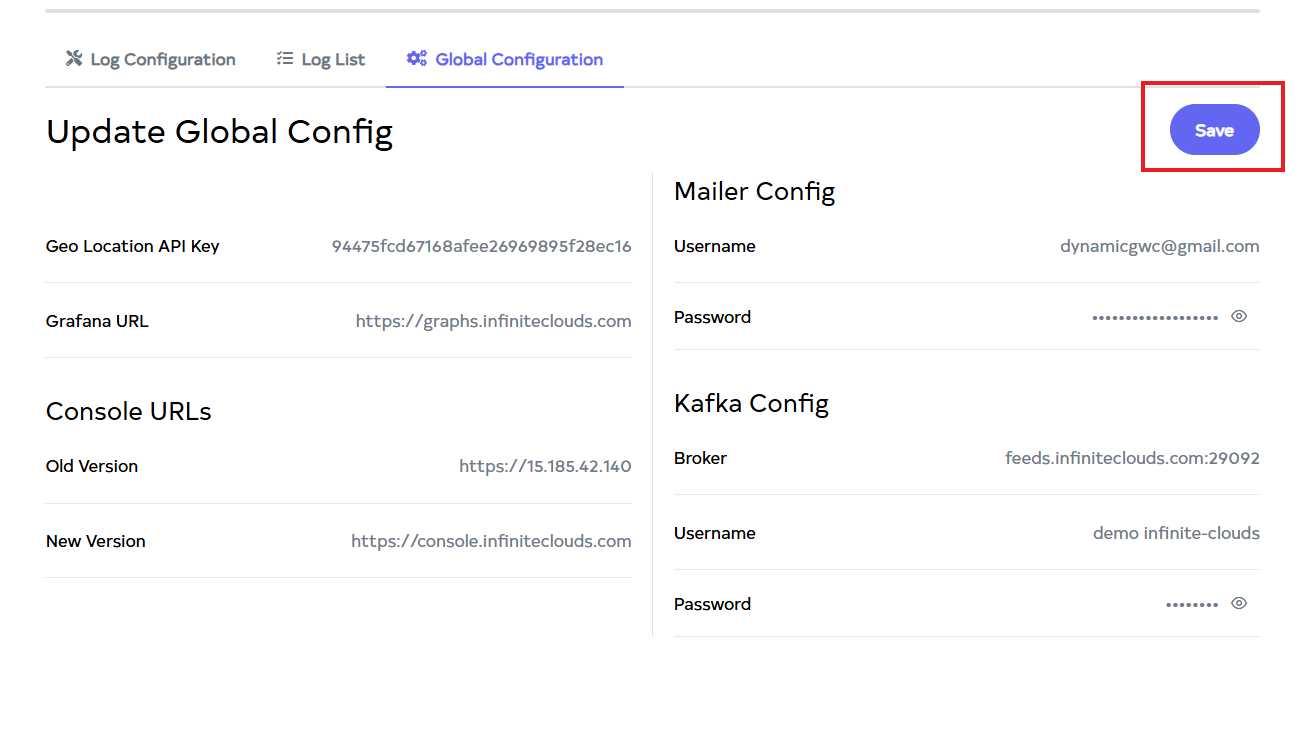The image size is (1316, 732).
Task: Click the New Version console URL field
Action: tap(491, 542)
